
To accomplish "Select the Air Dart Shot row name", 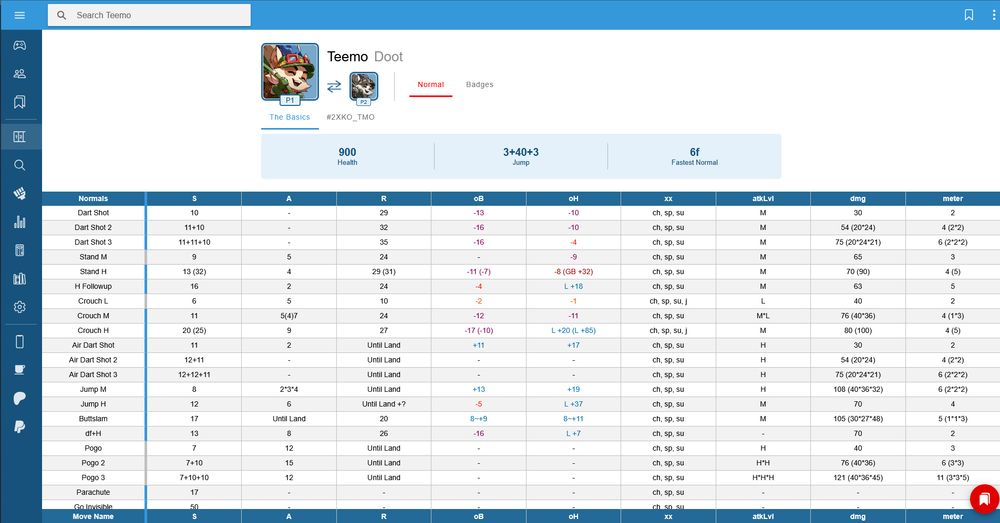I will (x=93, y=345).
